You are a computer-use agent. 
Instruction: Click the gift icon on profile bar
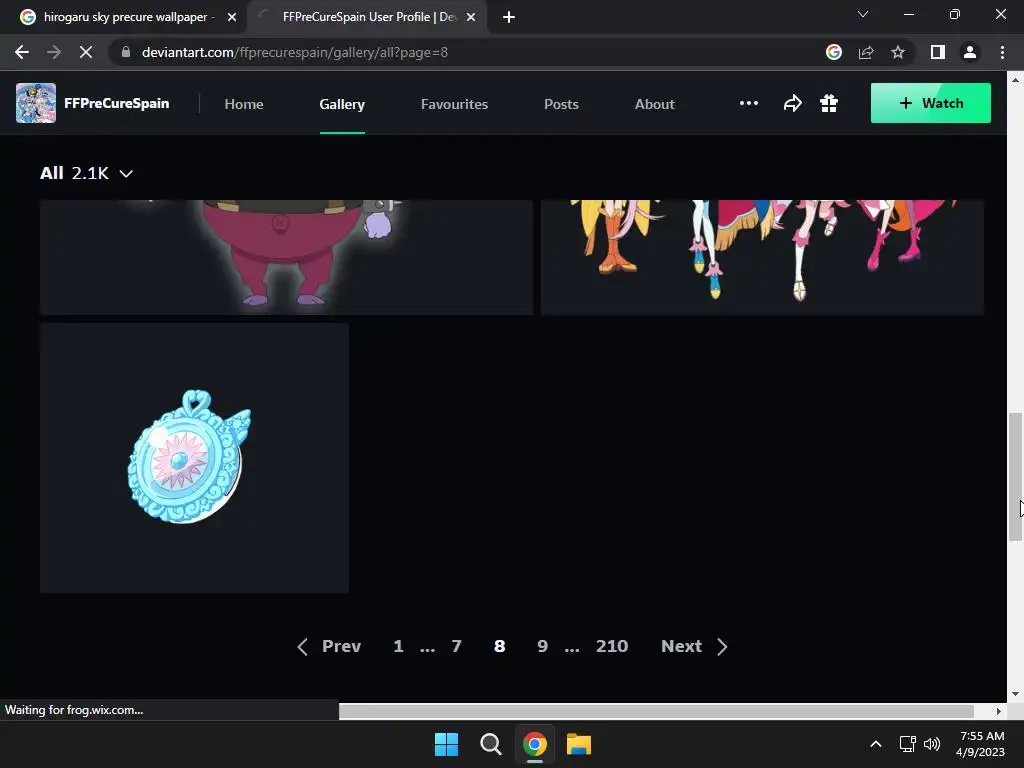tap(829, 103)
